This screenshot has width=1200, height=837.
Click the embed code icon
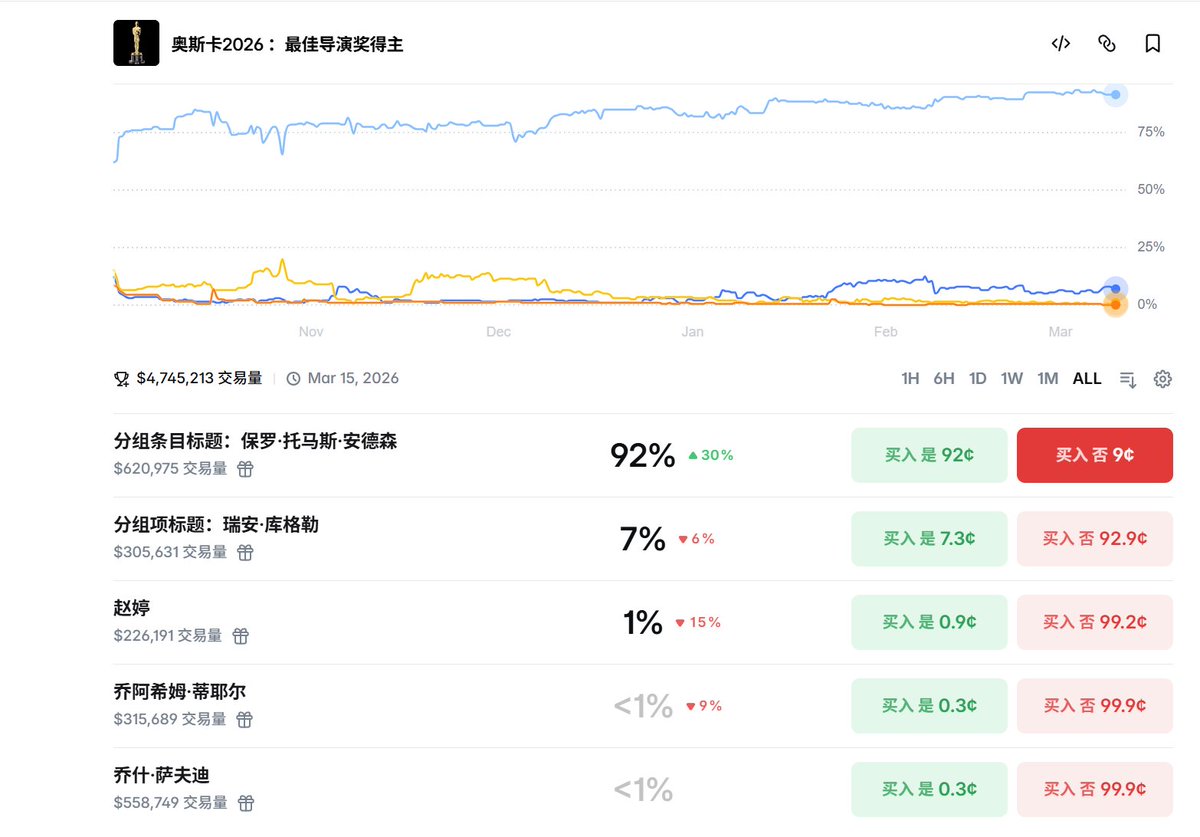point(1061,43)
